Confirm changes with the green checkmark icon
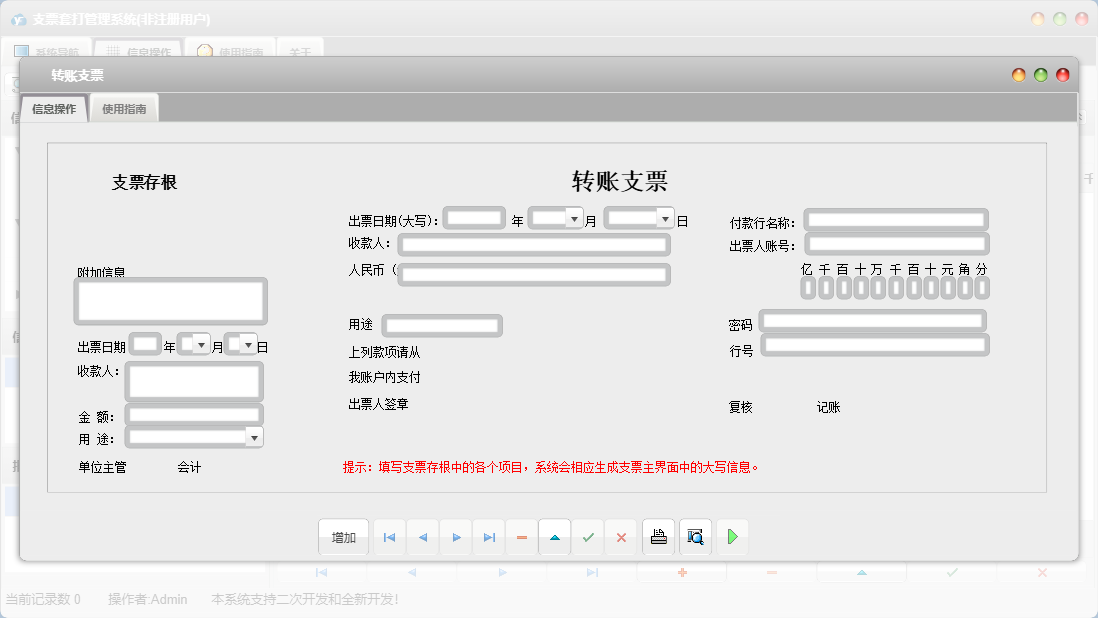Viewport: 1098px width, 618px height. click(588, 537)
